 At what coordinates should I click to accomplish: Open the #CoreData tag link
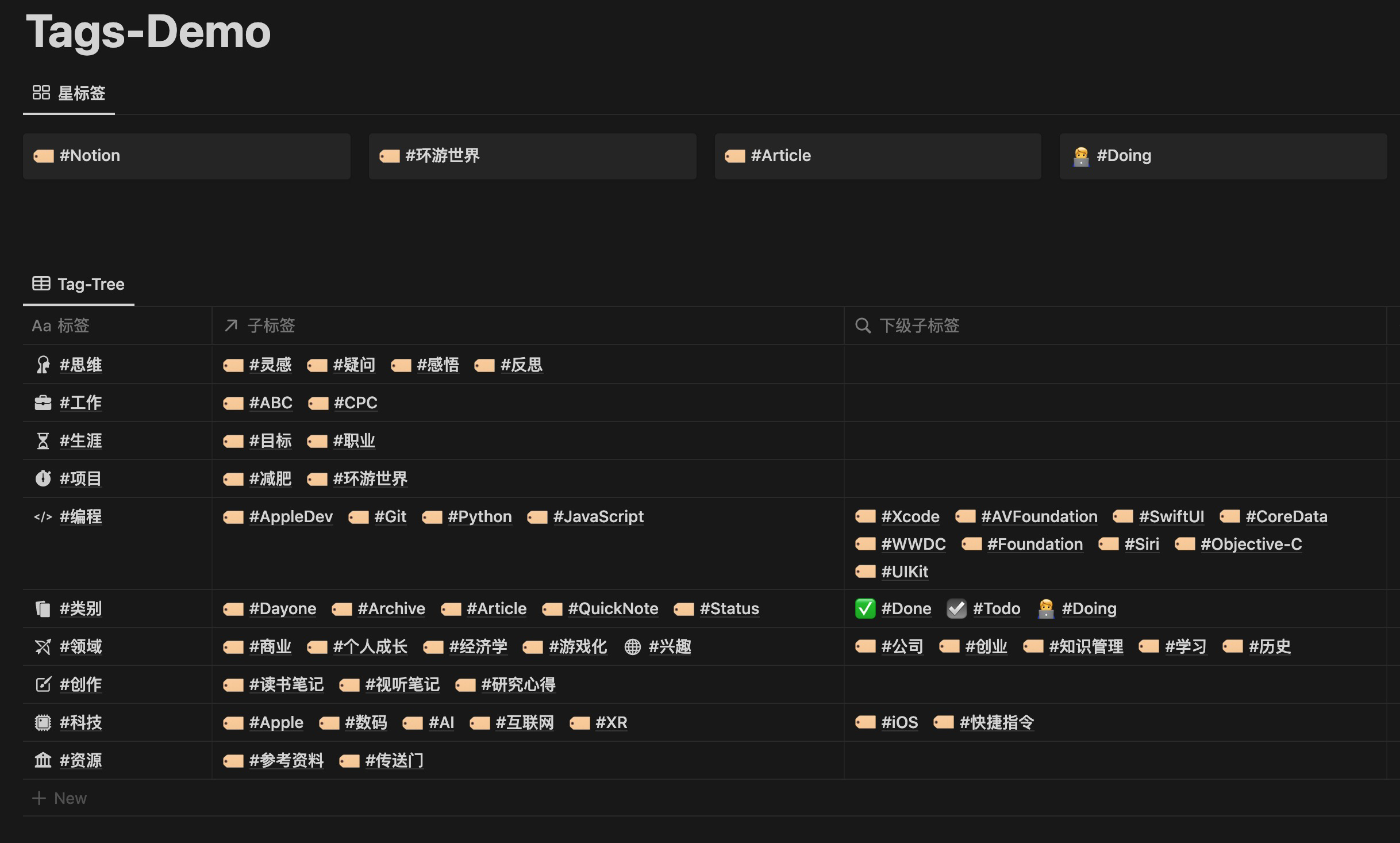pos(1286,516)
